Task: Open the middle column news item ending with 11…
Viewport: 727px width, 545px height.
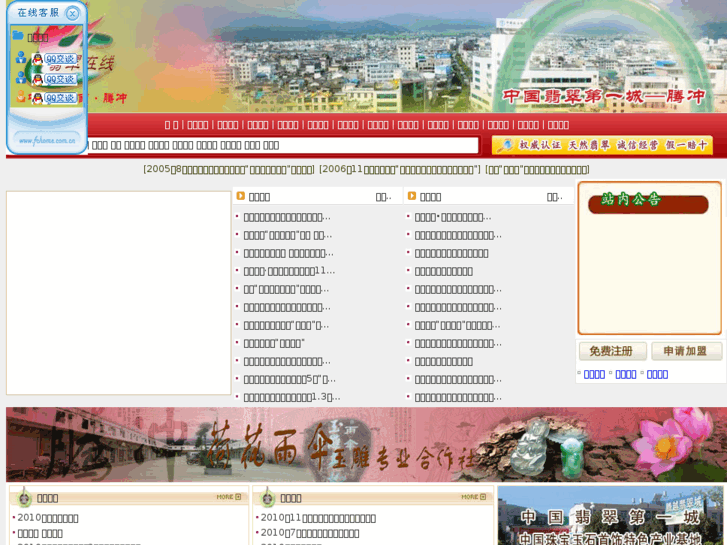Action: [x=289, y=271]
